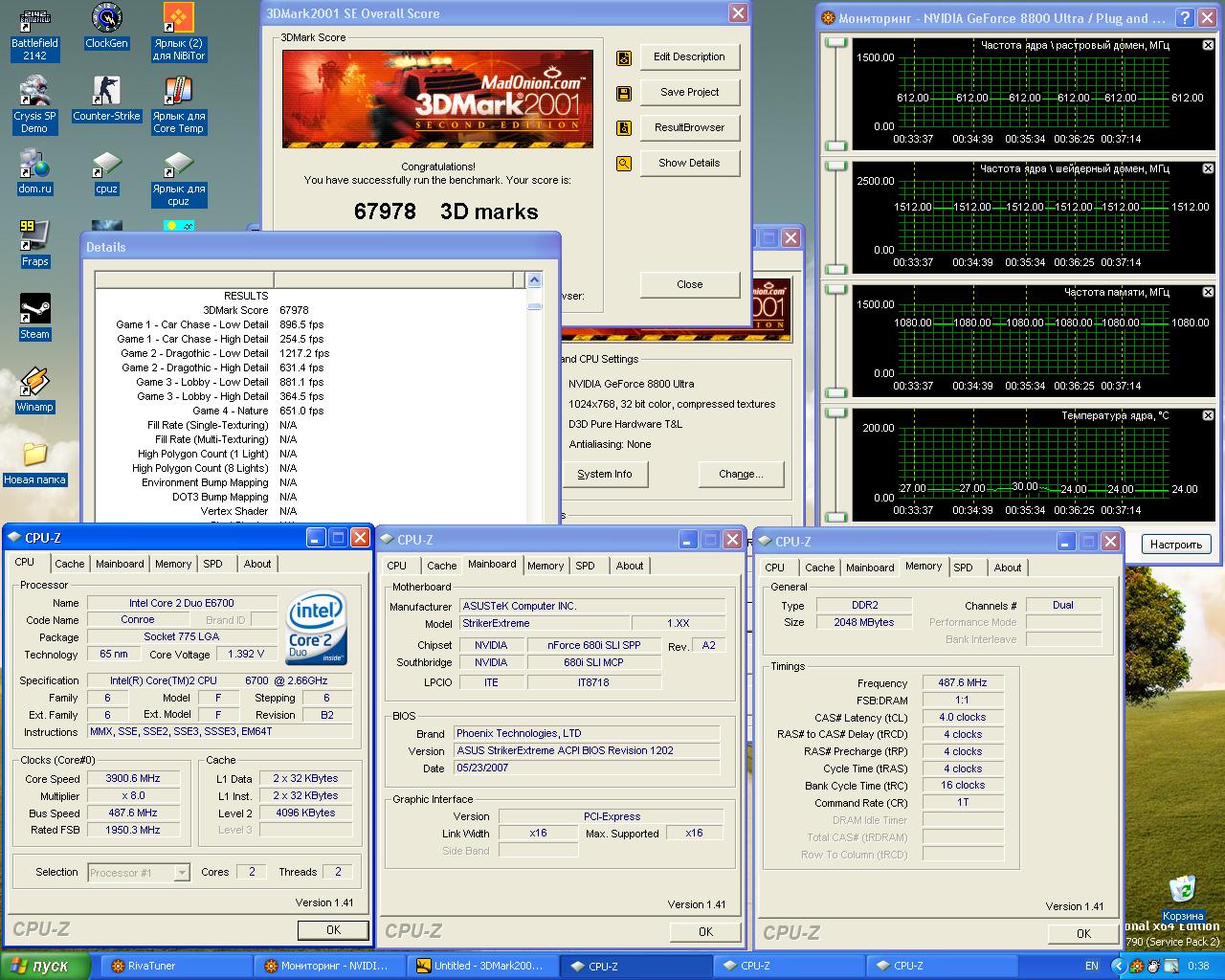Open Cache tab in CPU-Z processor window
Screen dimensions: 1225x980
(70, 565)
